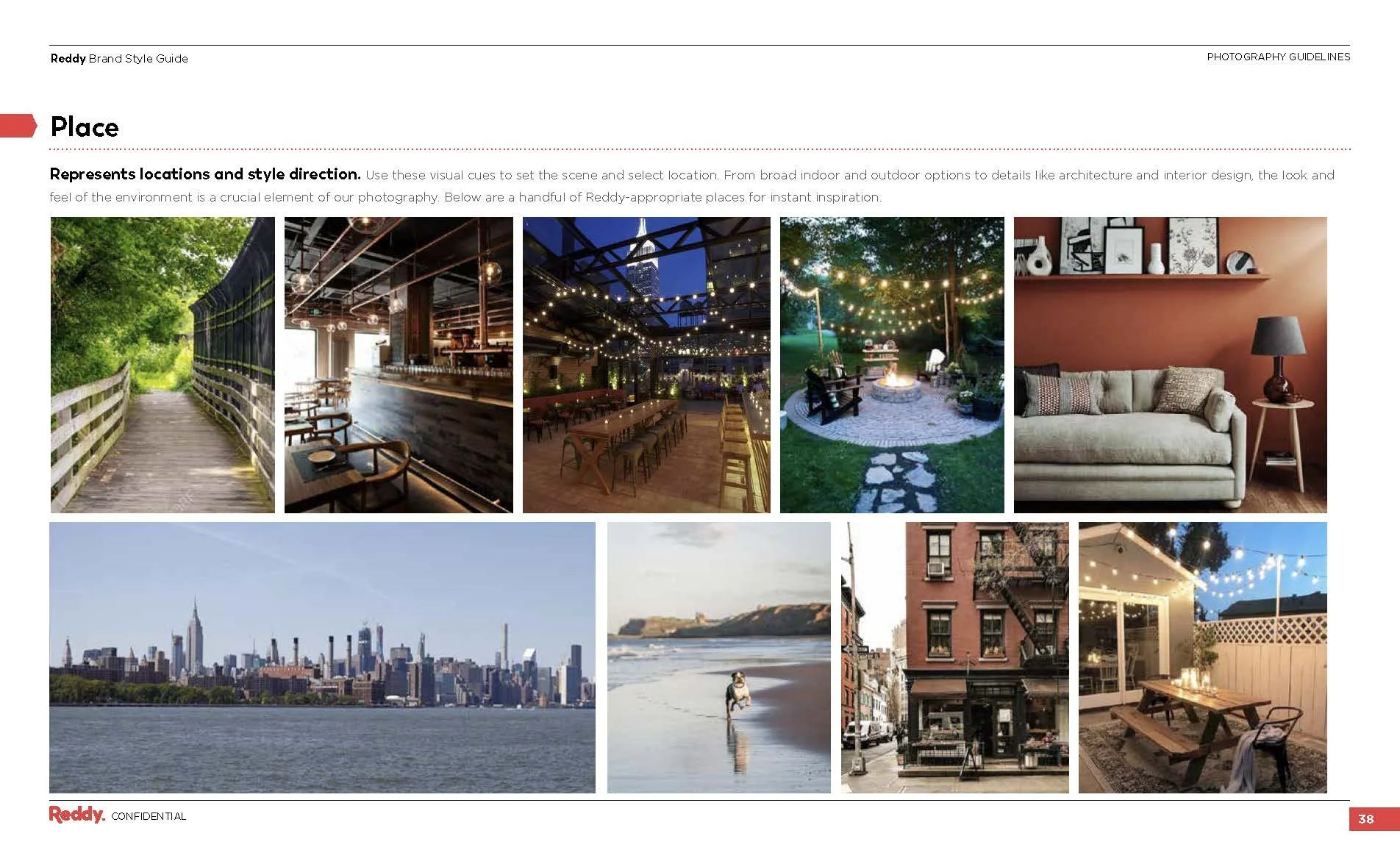Click the Place section heading
The width and height of the screenshot is (1400, 850).
click(x=85, y=127)
